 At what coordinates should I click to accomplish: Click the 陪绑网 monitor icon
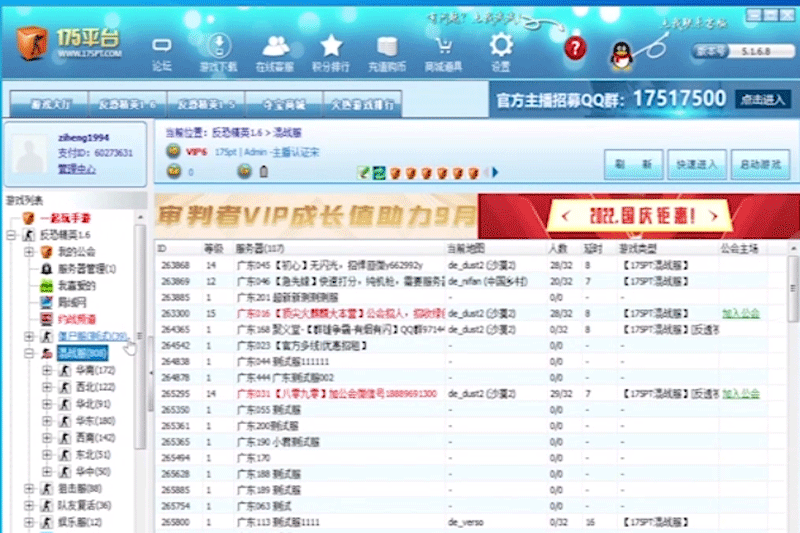46,302
